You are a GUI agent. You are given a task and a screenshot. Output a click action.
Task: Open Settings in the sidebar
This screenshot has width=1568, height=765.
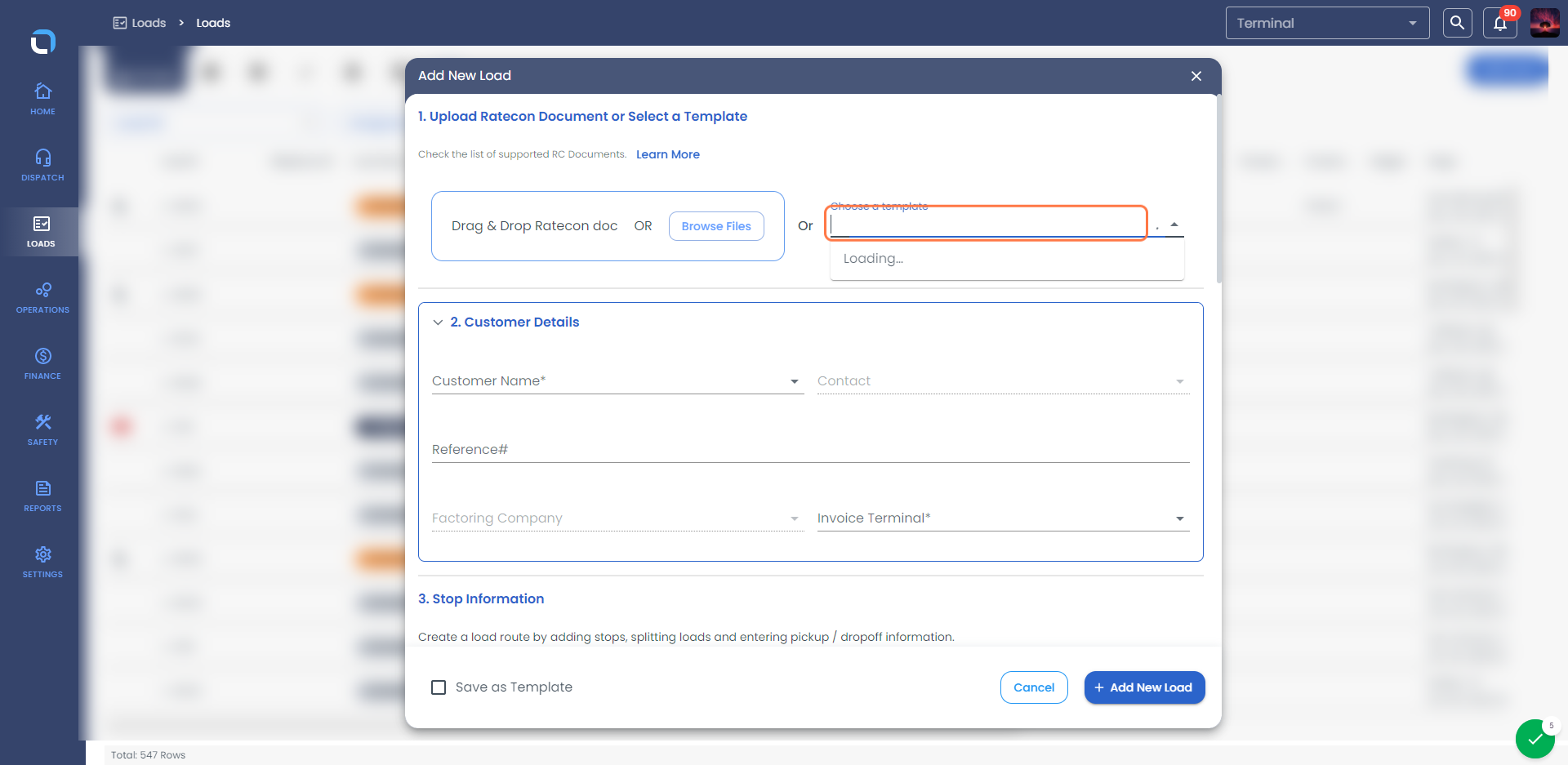coord(42,562)
